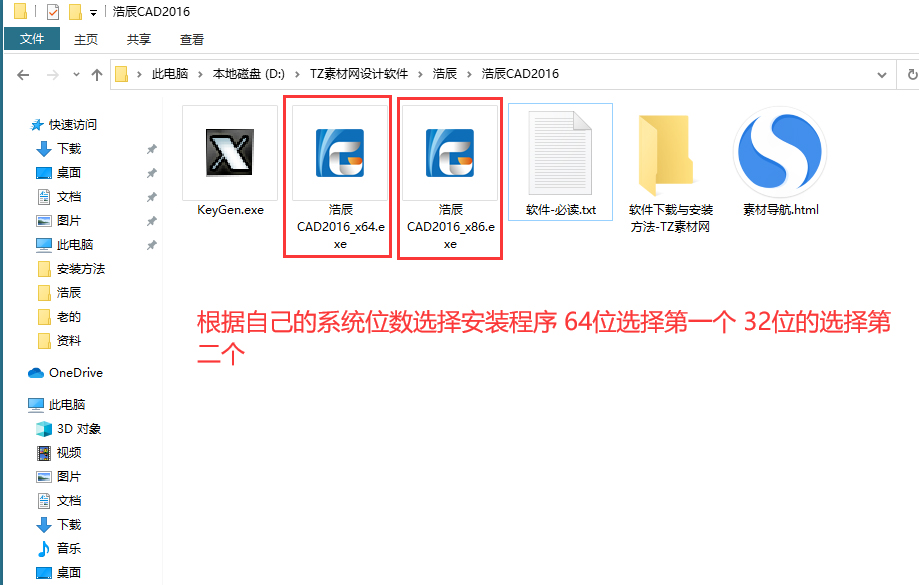Open pinned 此电脑 under quick access
Screen dimensions: 919x585
click(75, 244)
